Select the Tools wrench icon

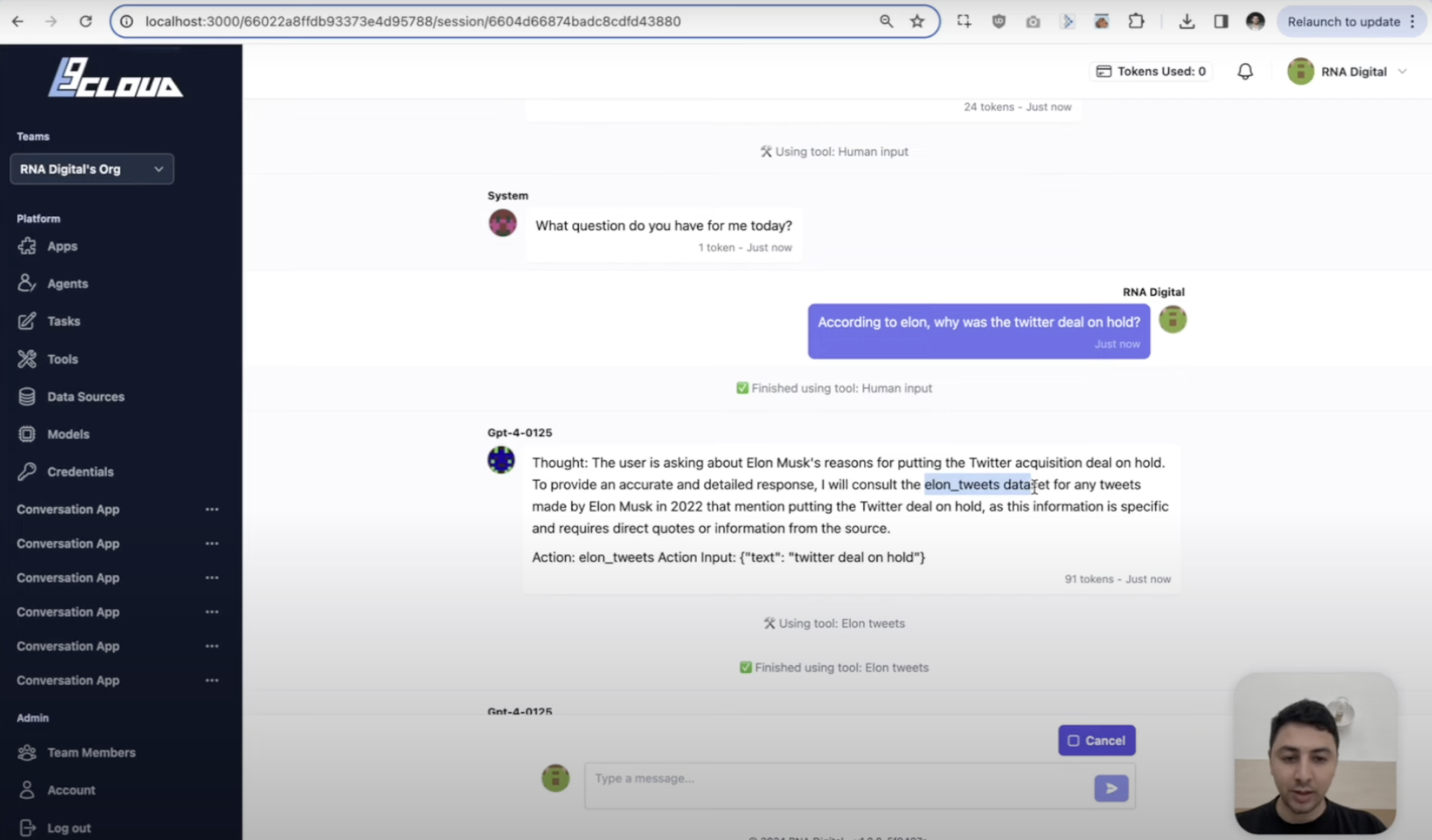point(27,359)
